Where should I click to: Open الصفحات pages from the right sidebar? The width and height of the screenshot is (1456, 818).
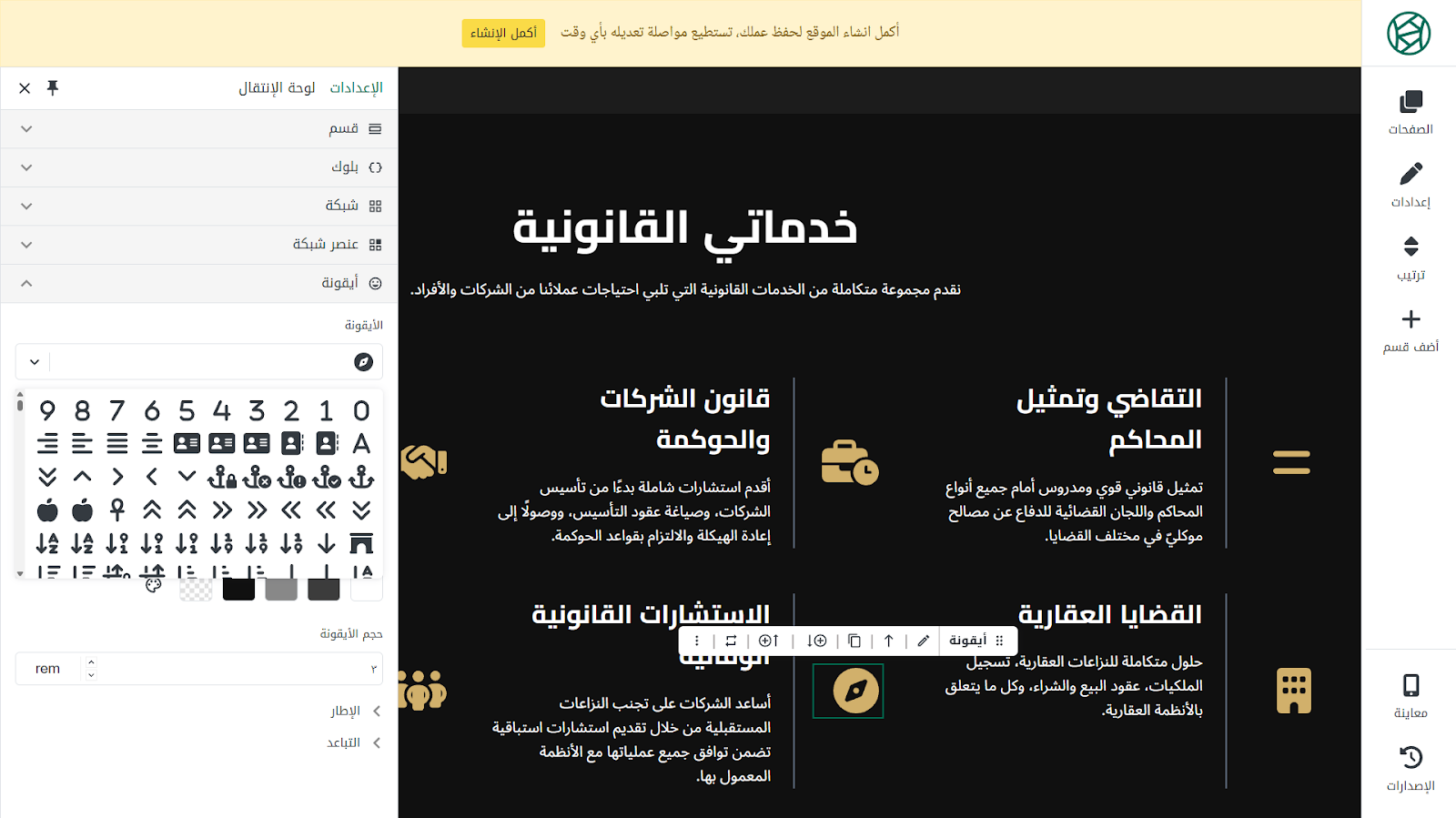coord(1410,113)
